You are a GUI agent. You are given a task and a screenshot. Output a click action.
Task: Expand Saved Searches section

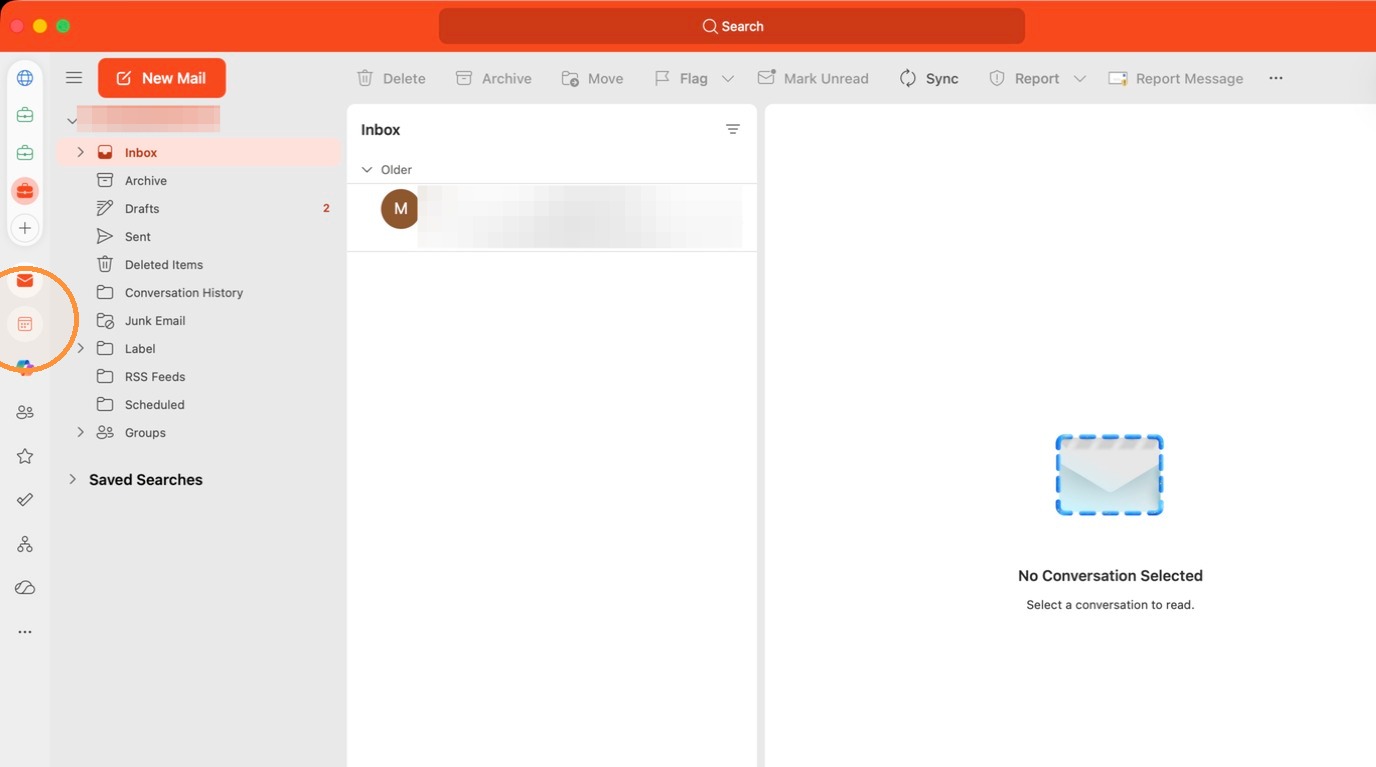point(72,479)
